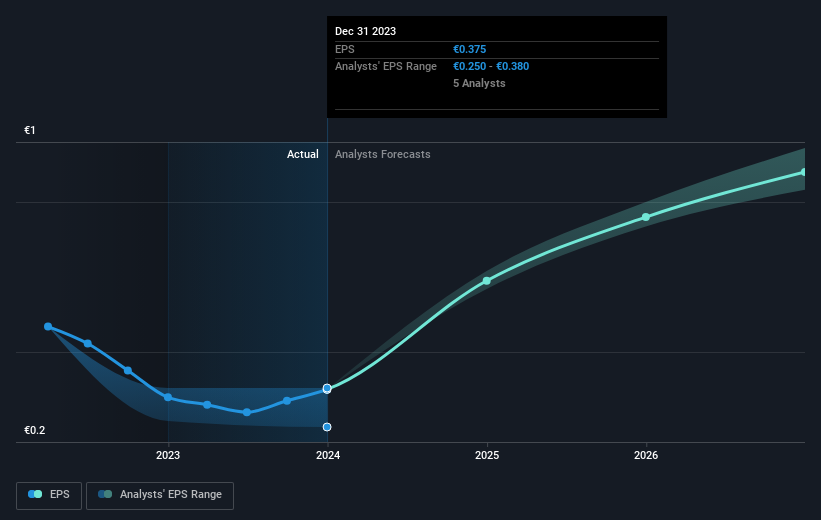
Task: Click the 5 Analysts text in tooltip
Action: 479,83
